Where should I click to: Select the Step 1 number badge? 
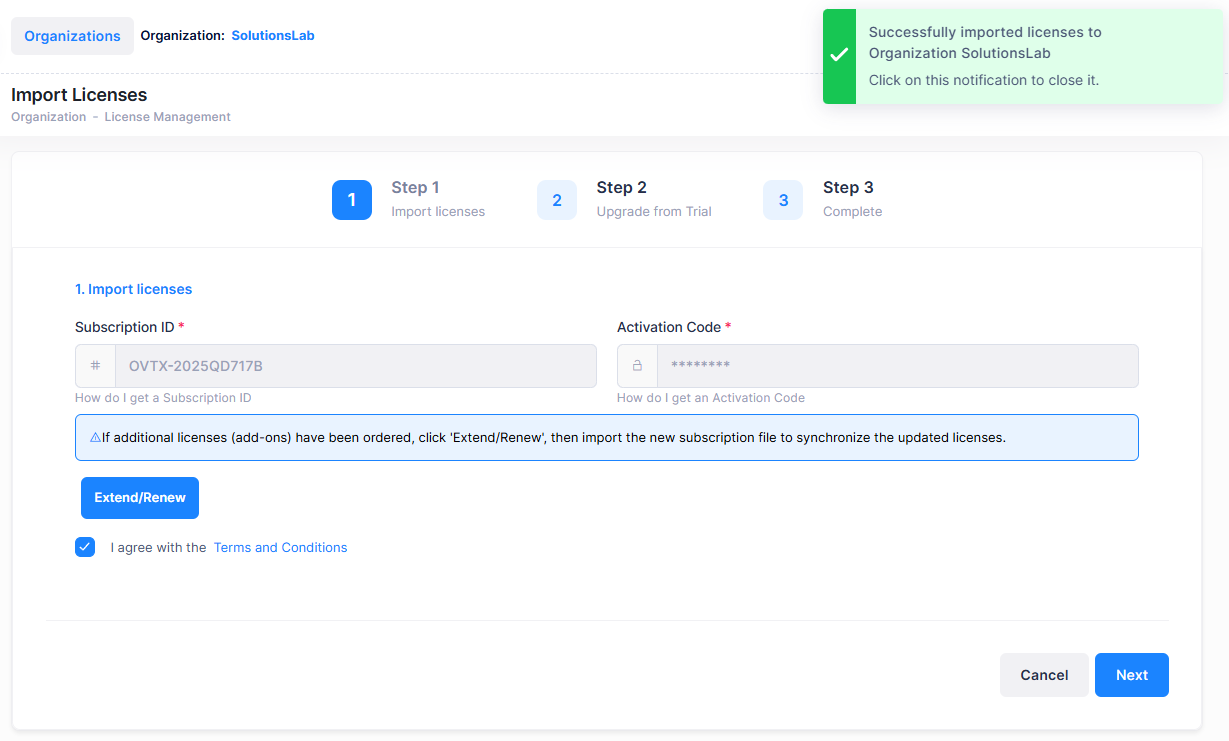pyautogui.click(x=352, y=200)
